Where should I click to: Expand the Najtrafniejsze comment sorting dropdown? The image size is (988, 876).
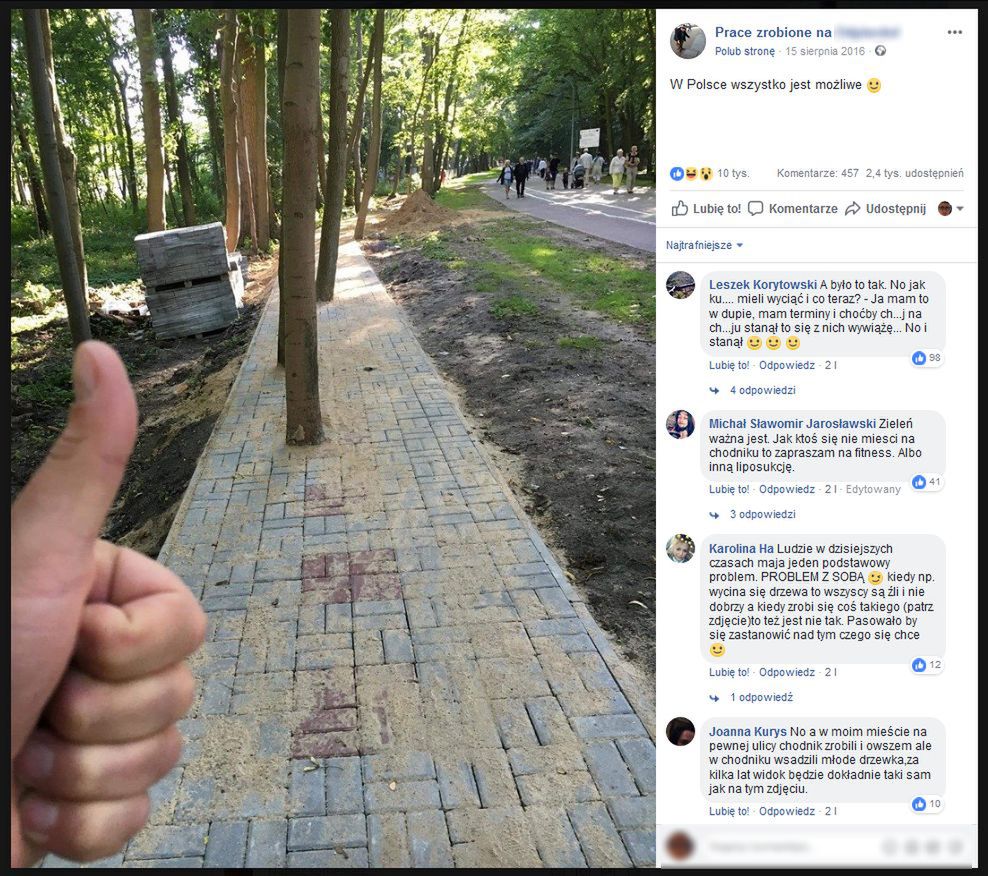[x=704, y=245]
